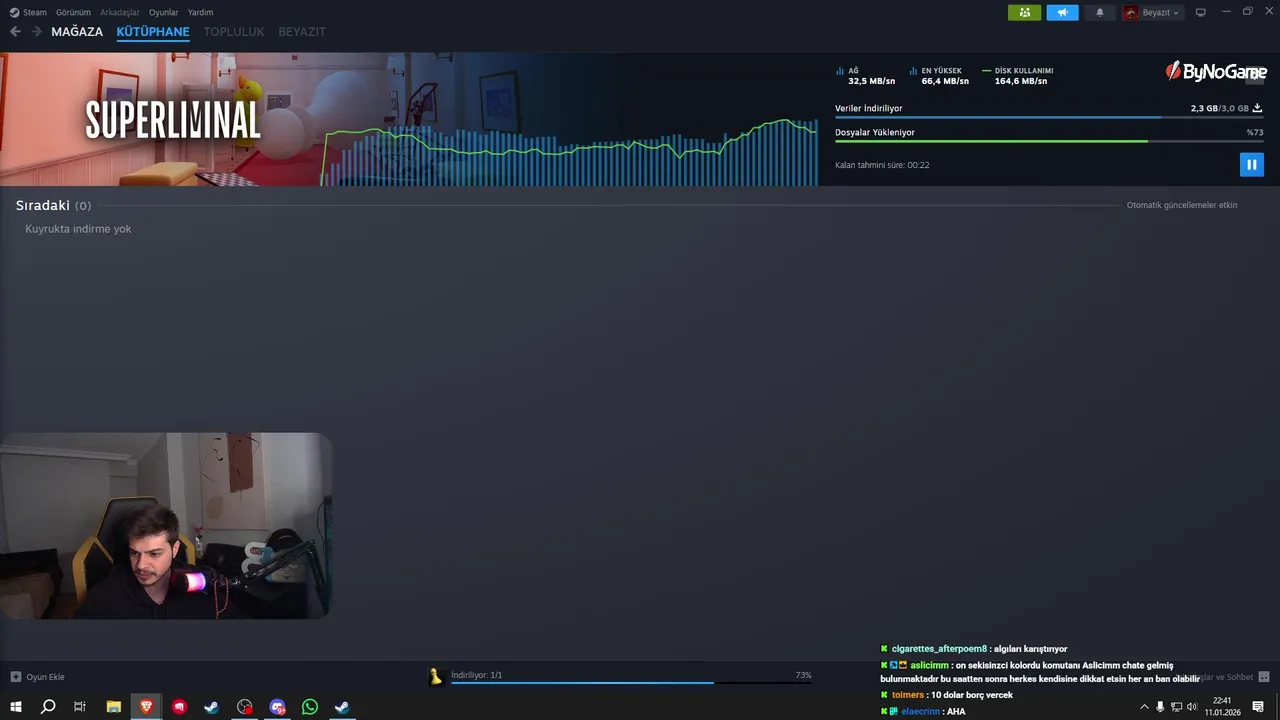Viewport: 1280px width, 720px height.
Task: Open the TOPLULUK tab
Action: (x=234, y=32)
